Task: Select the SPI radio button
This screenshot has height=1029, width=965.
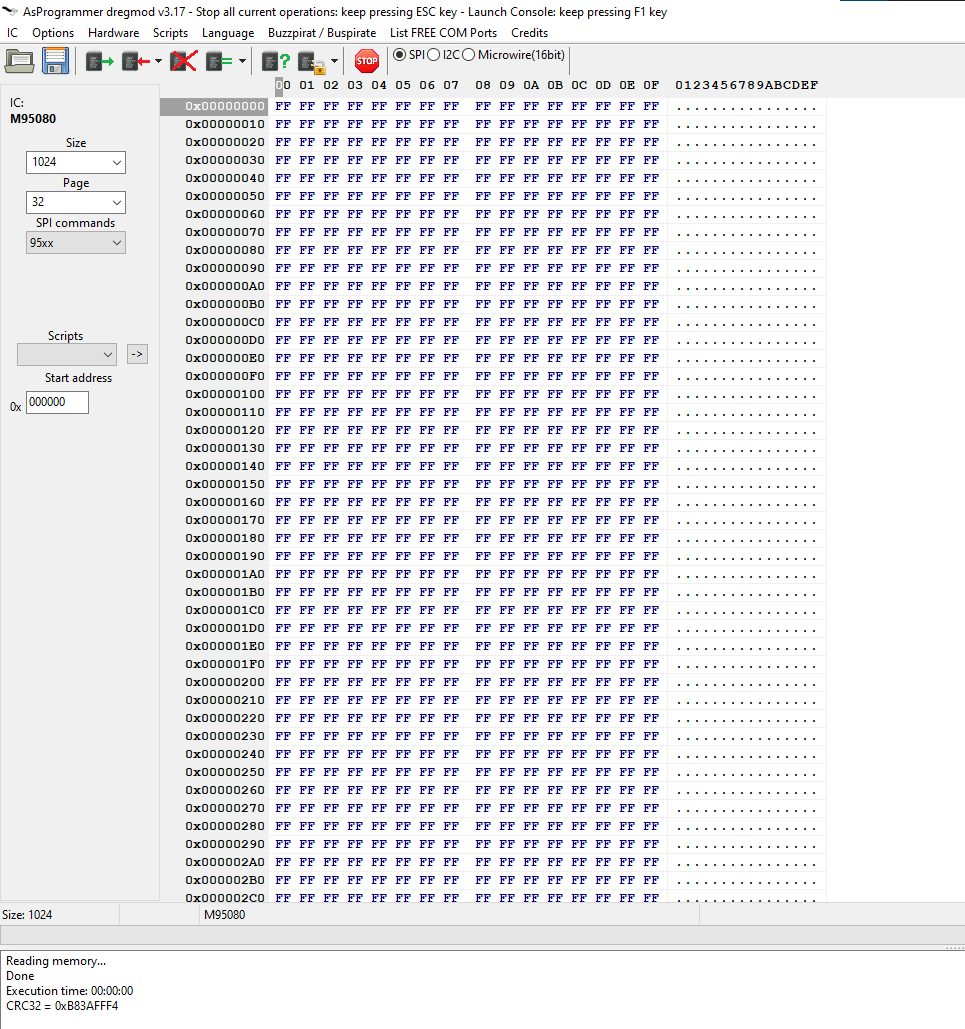Action: [x=400, y=54]
